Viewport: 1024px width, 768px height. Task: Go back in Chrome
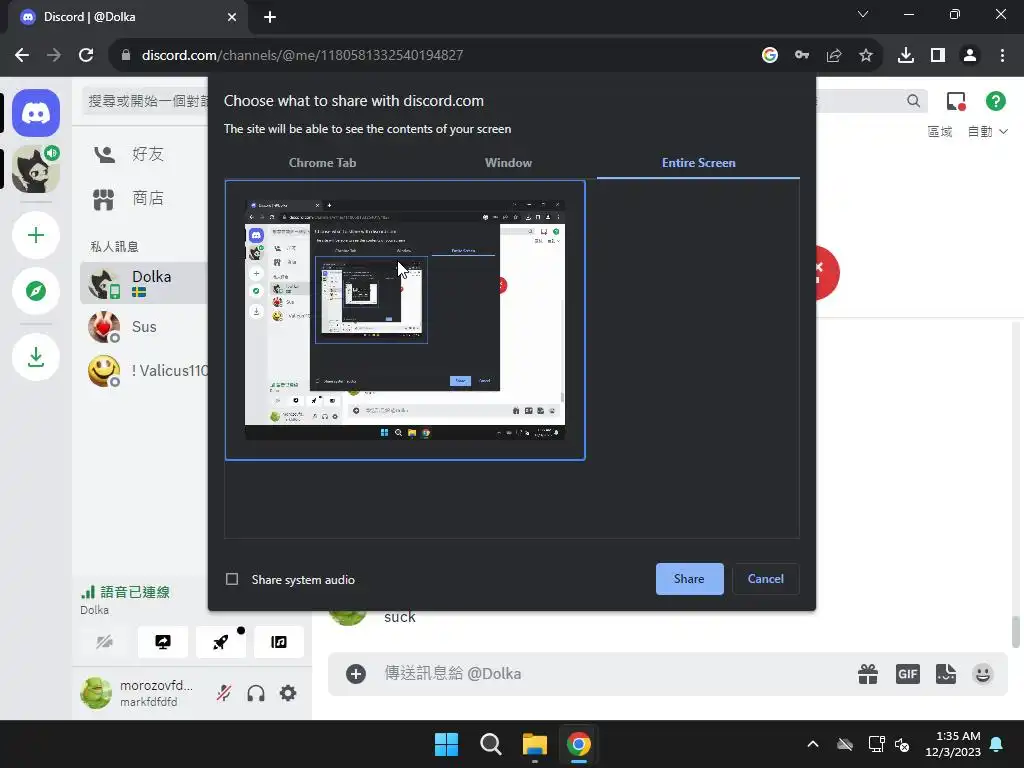click(x=22, y=55)
